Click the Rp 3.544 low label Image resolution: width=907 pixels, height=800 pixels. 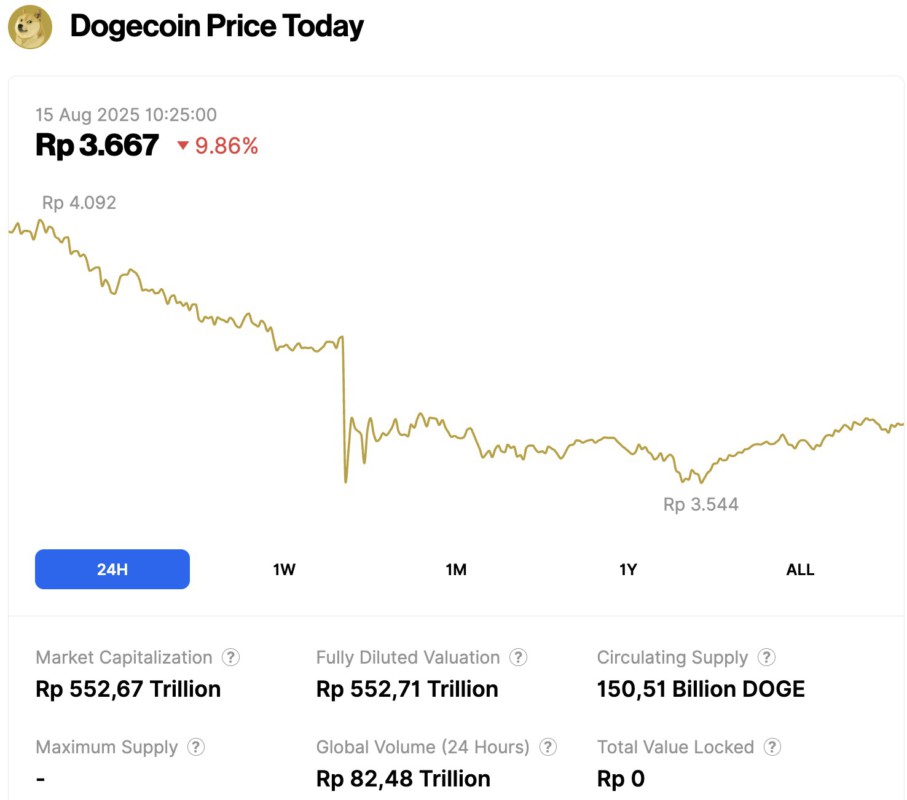pyautogui.click(x=700, y=504)
